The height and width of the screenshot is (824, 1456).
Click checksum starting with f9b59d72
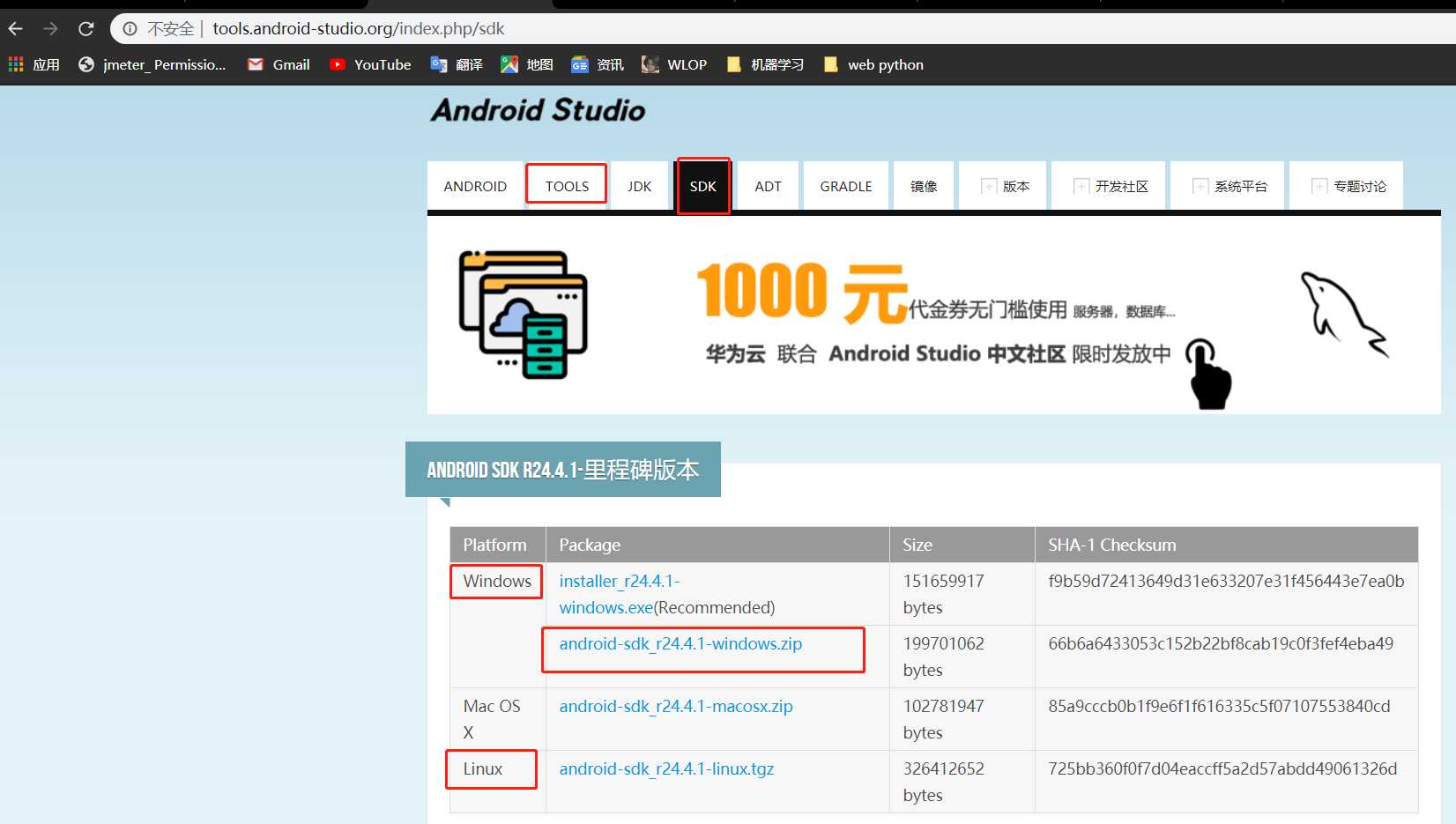pos(1226,582)
